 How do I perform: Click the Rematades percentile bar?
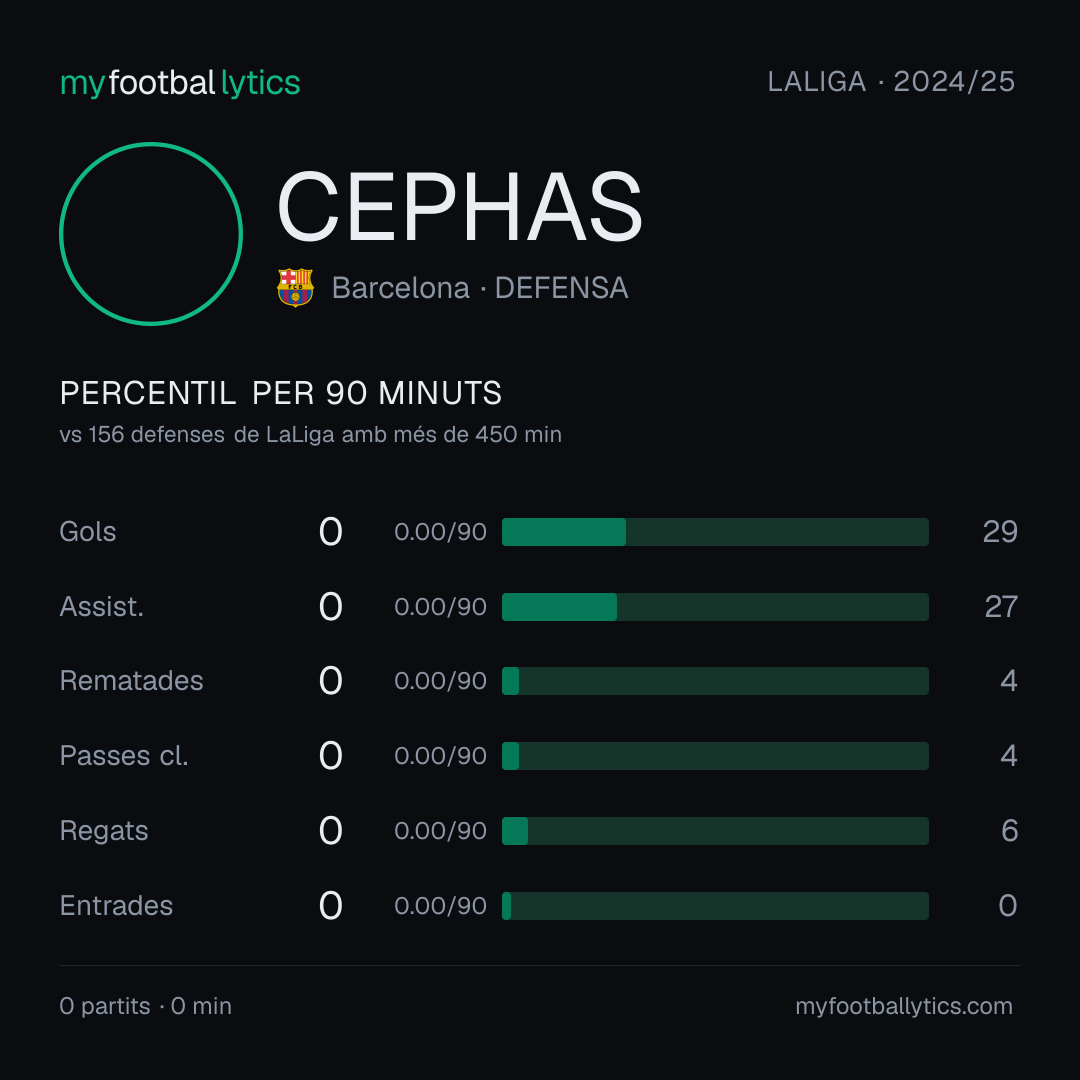[715, 681]
